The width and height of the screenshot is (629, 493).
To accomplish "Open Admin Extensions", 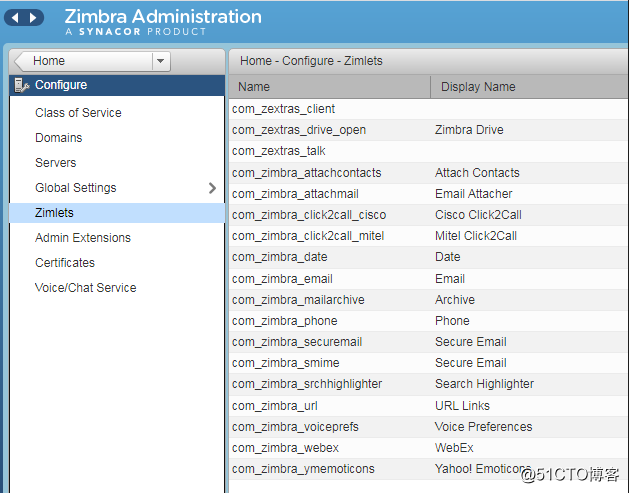I will 83,237.
